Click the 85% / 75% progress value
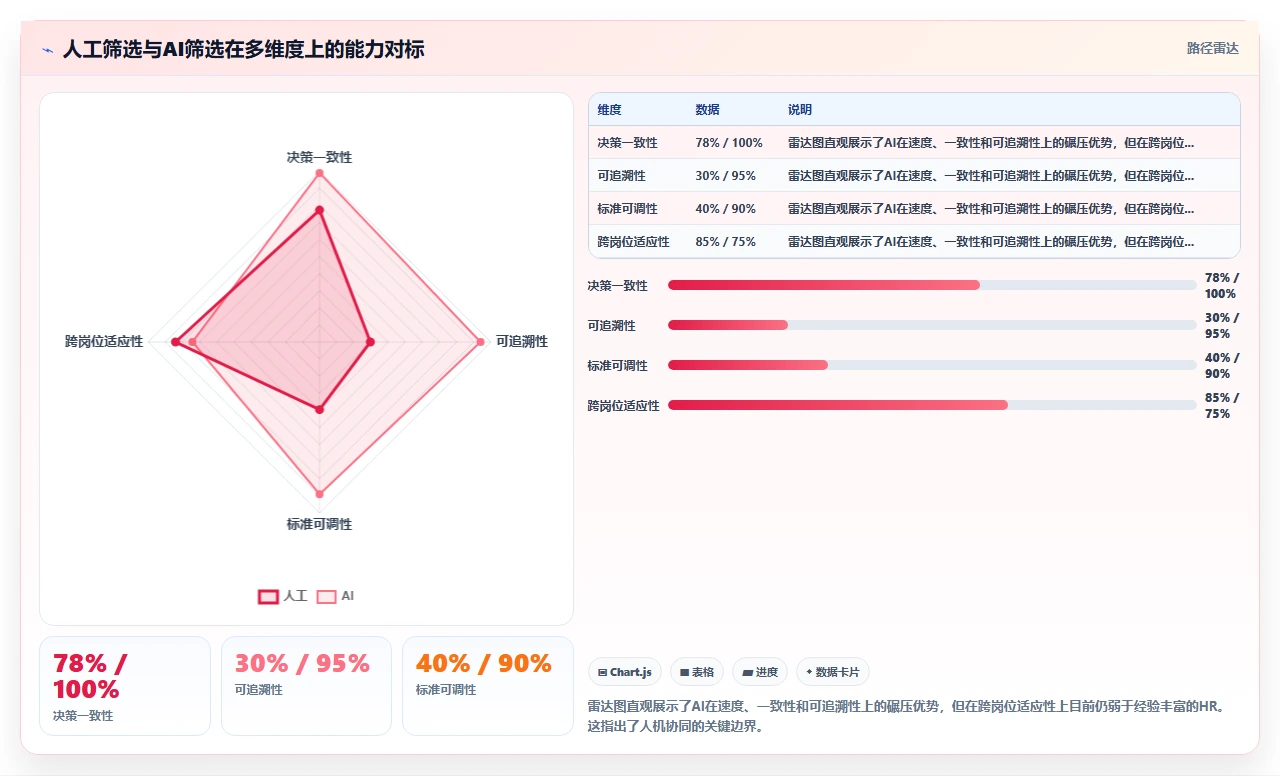This screenshot has width=1280, height=776. 1222,405
